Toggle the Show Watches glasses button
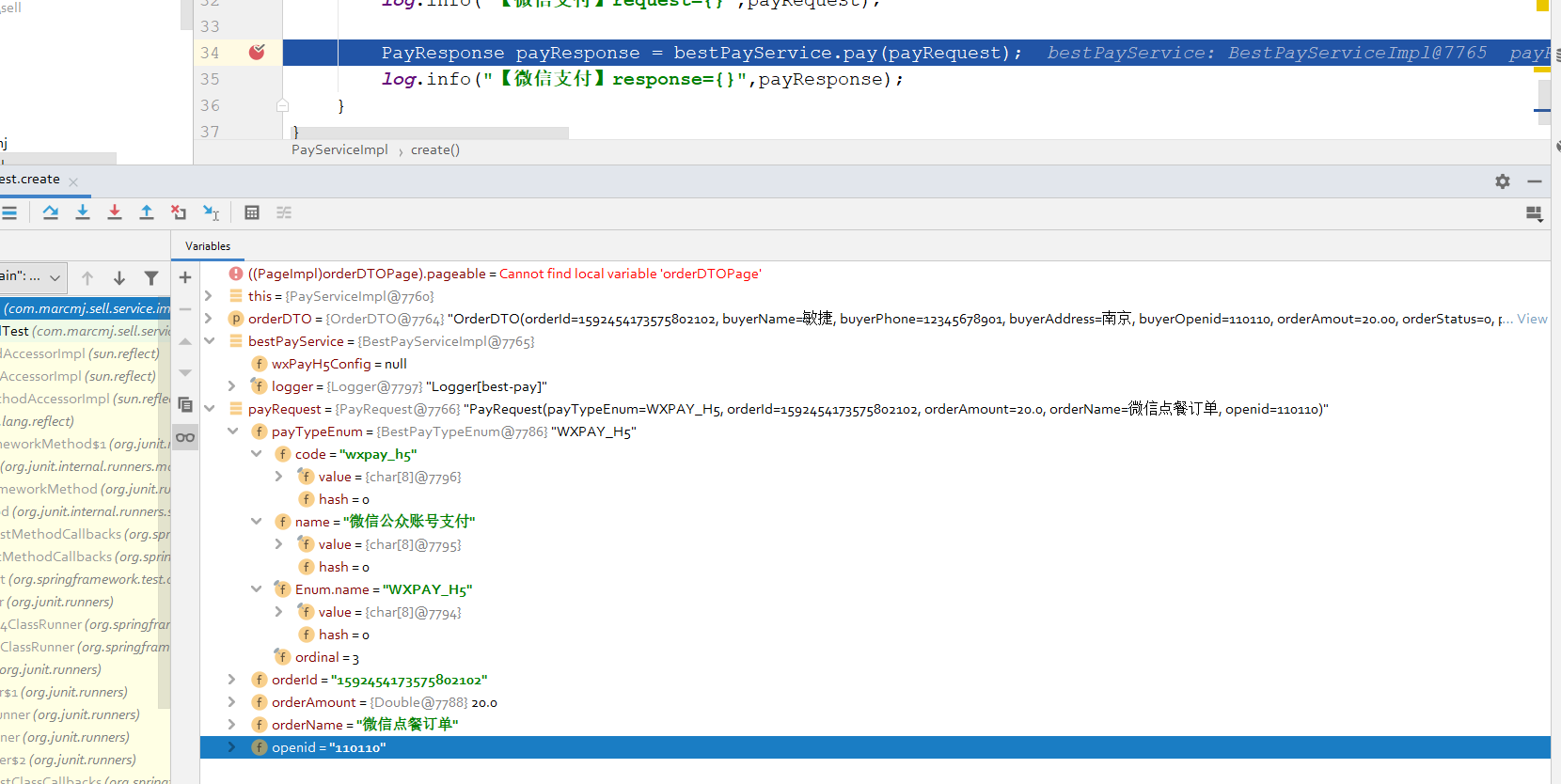 pyautogui.click(x=185, y=437)
